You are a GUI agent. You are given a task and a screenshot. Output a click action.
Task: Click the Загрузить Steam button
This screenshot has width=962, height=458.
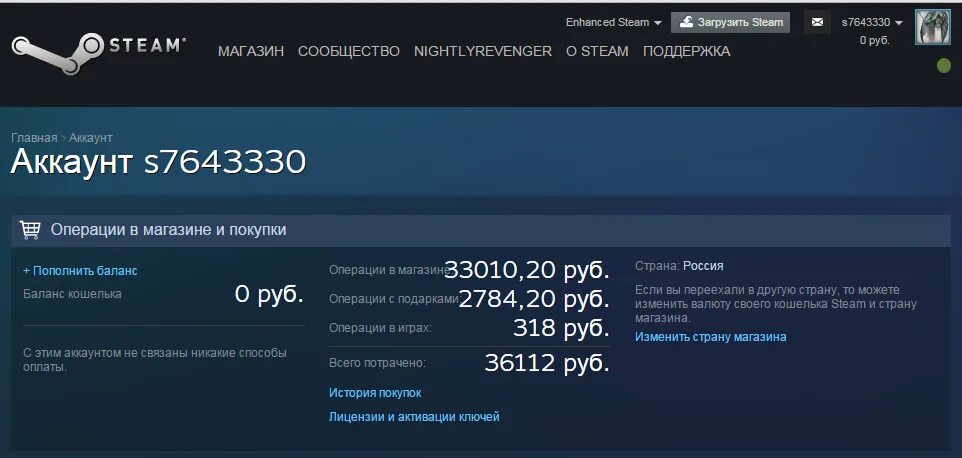click(x=730, y=23)
